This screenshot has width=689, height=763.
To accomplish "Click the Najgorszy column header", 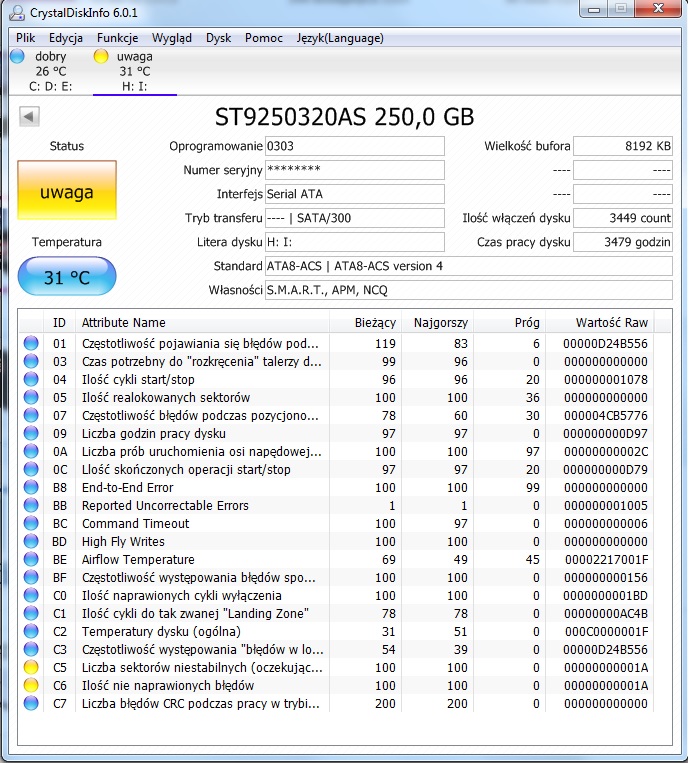I will (437, 323).
